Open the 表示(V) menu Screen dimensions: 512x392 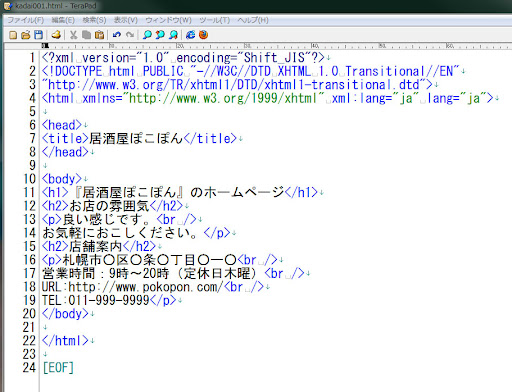126,20
